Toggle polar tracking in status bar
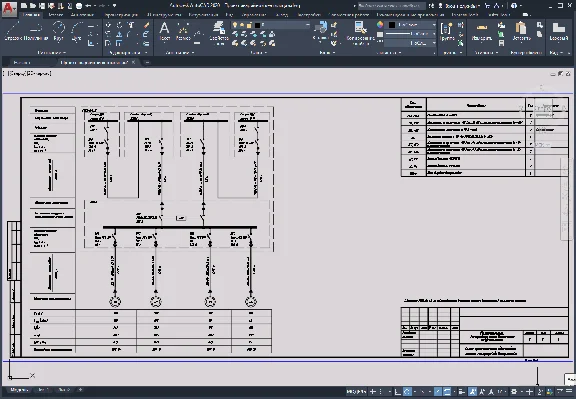Screen dimensions: 576x399 pyautogui.click(x=407, y=392)
